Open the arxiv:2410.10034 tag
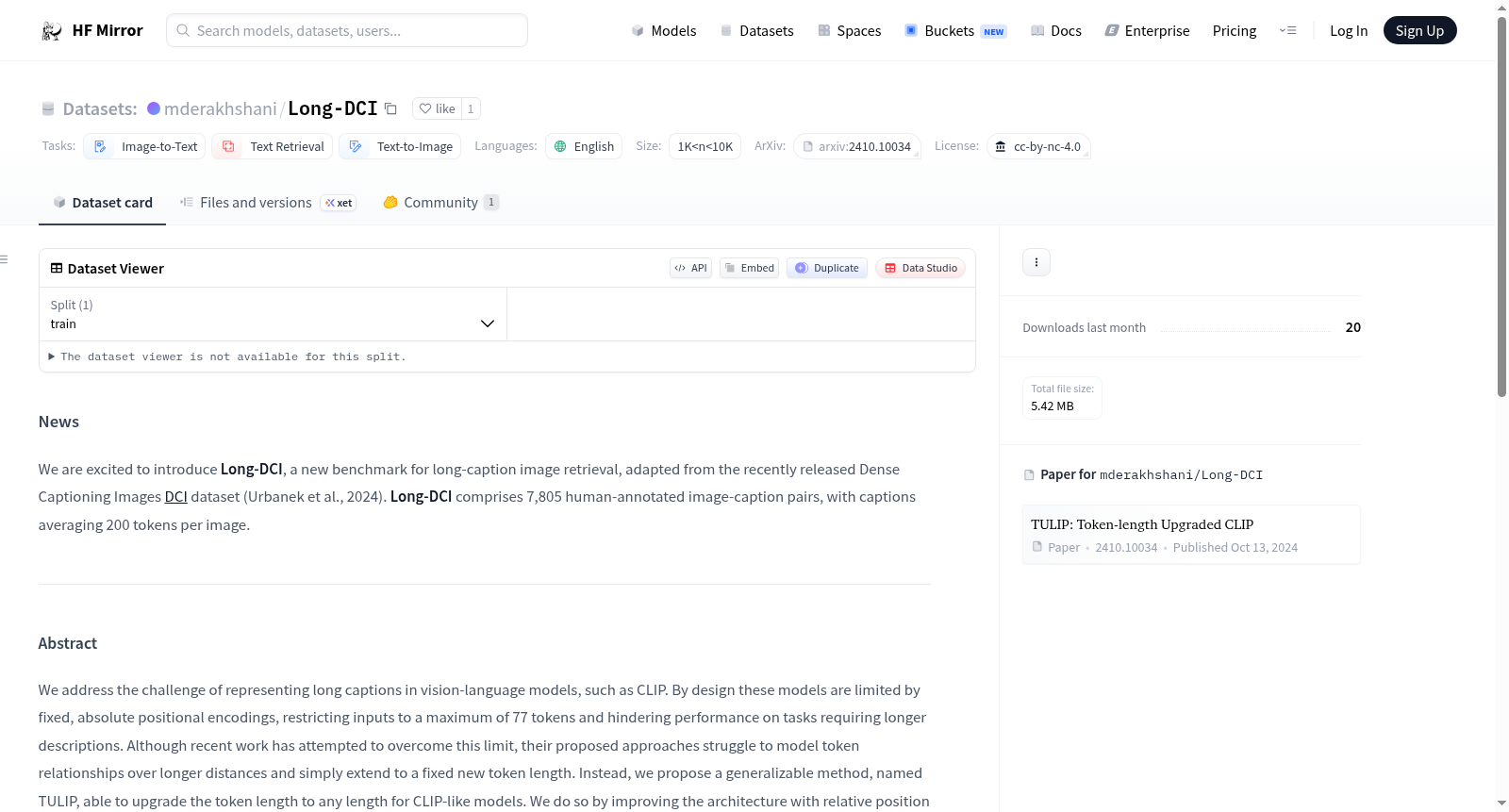1509x812 pixels. [857, 146]
